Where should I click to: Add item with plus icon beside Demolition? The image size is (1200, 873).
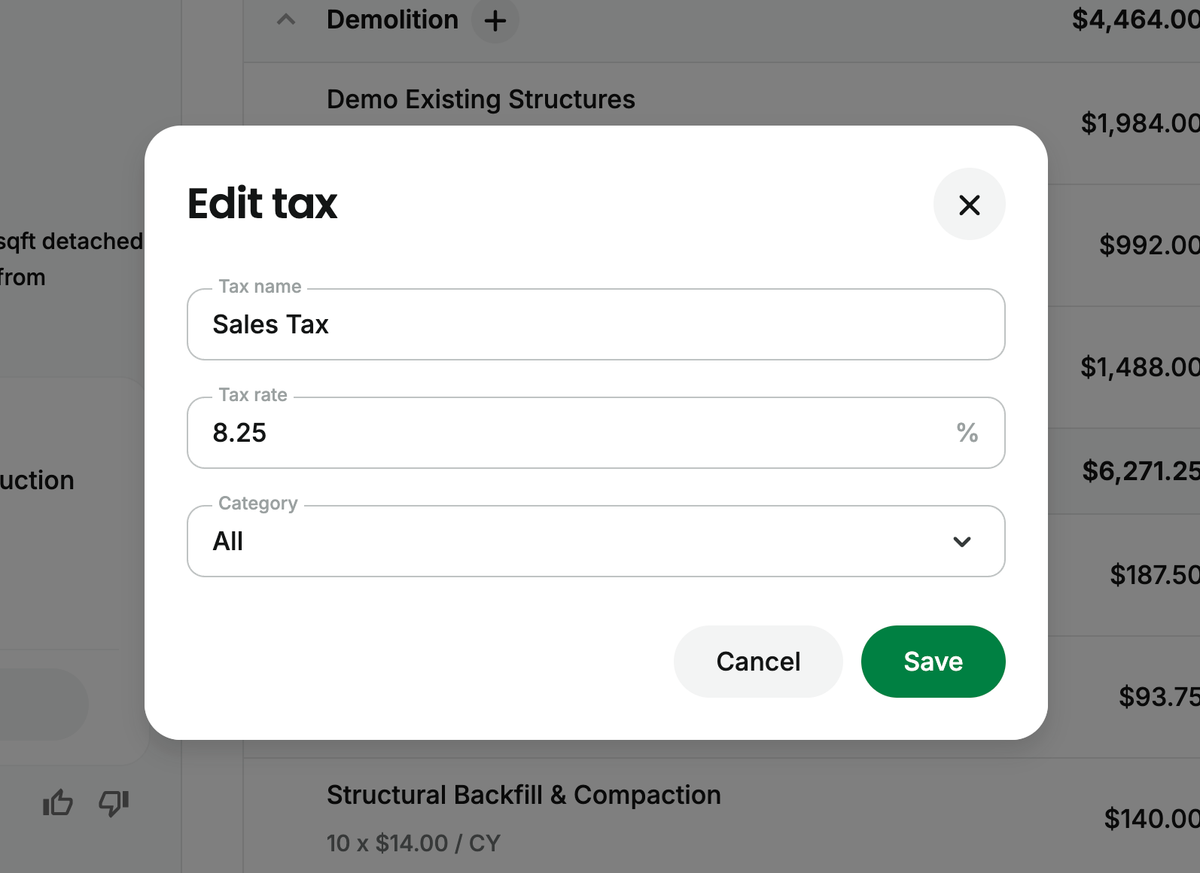494,20
